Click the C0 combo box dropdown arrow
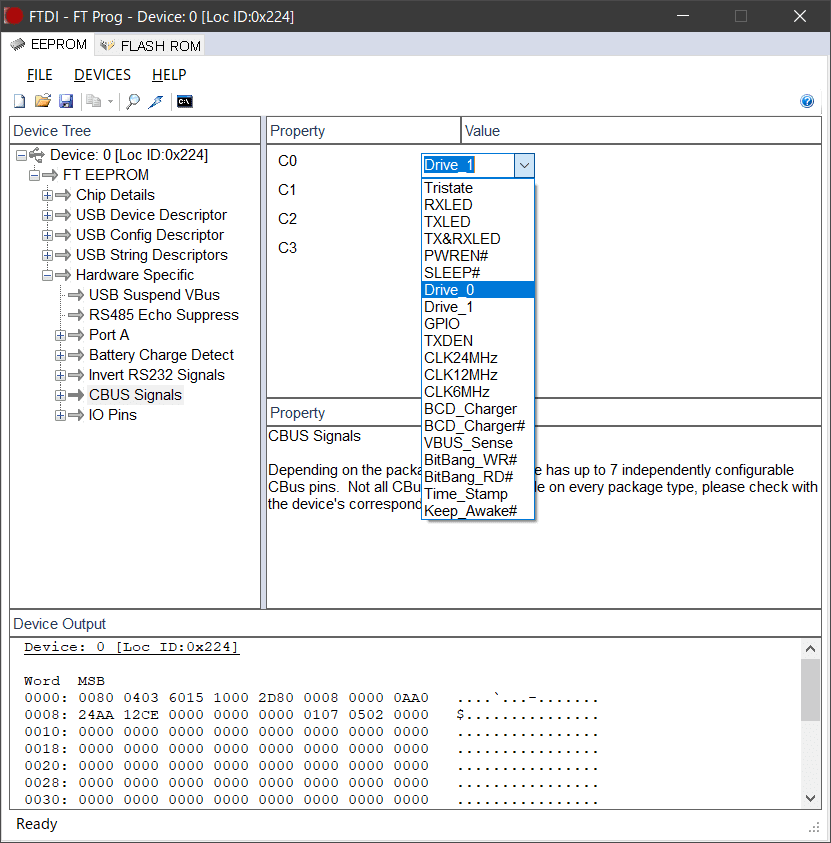The image size is (831, 843). click(x=524, y=165)
